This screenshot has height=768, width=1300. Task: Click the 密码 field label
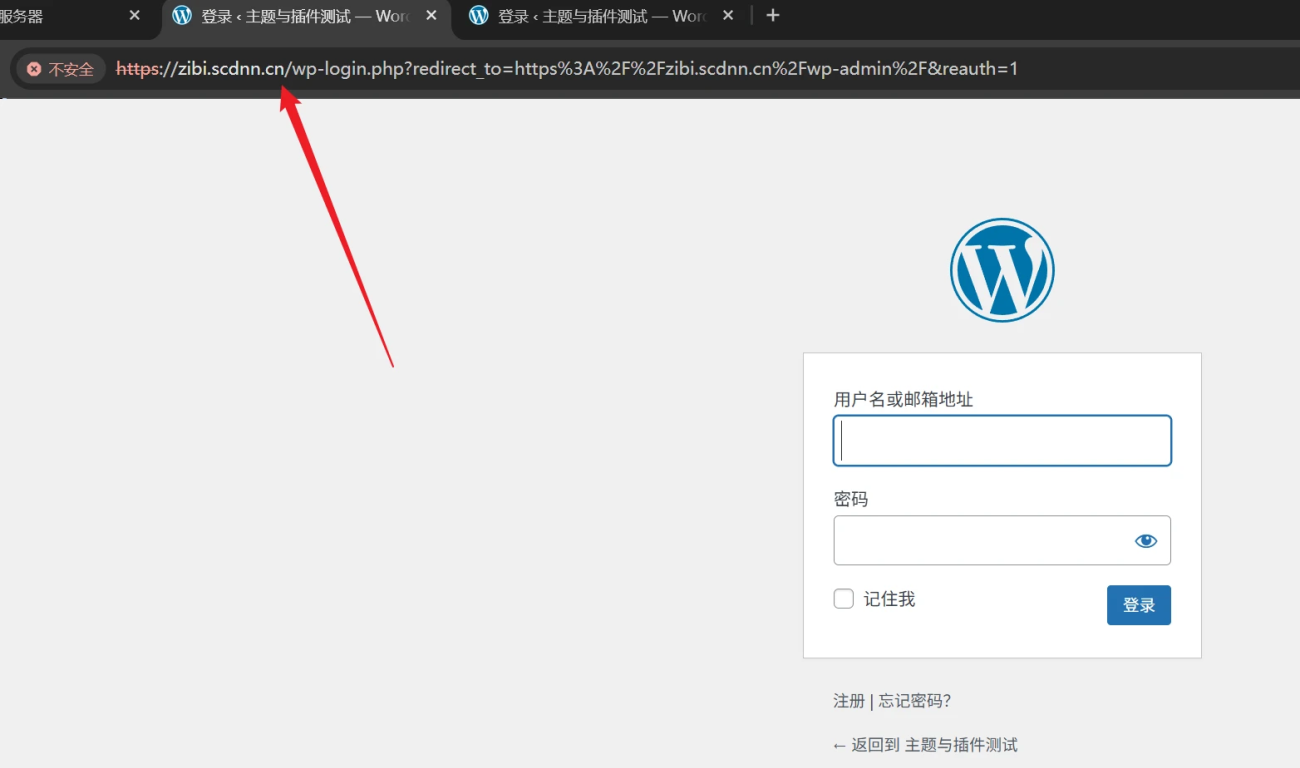click(851, 499)
